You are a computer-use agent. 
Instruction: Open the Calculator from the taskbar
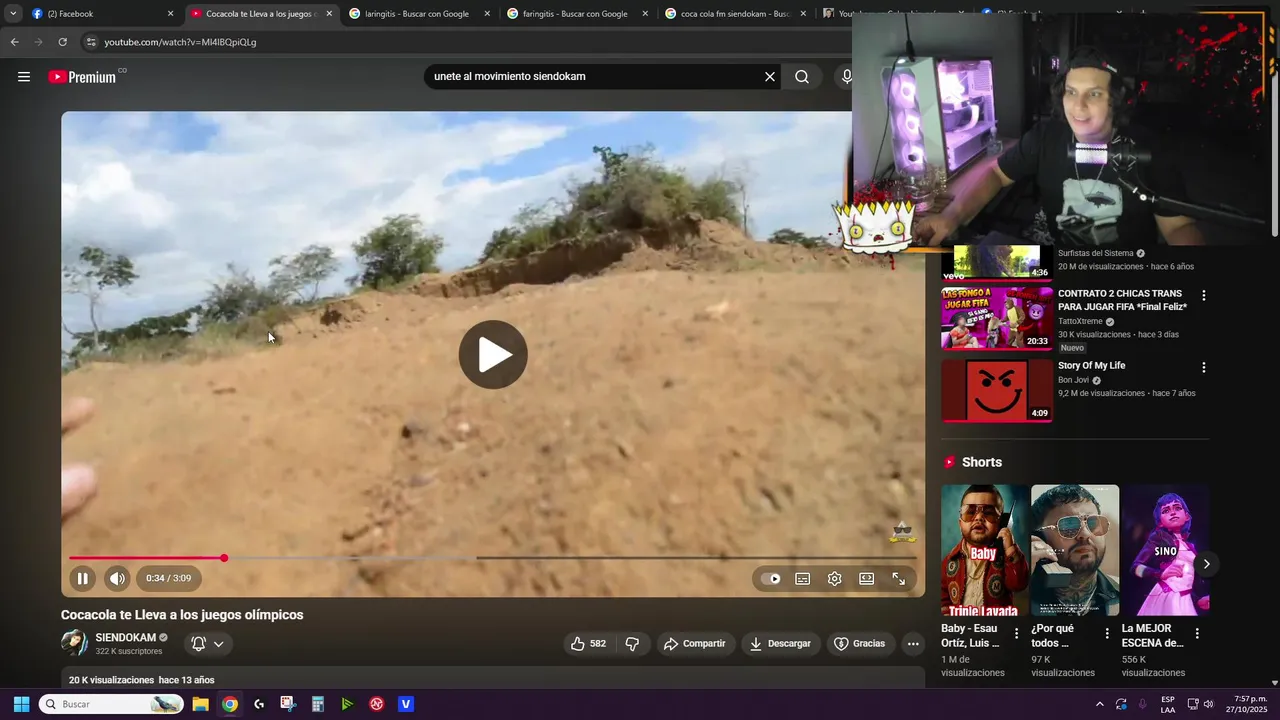pyautogui.click(x=317, y=704)
